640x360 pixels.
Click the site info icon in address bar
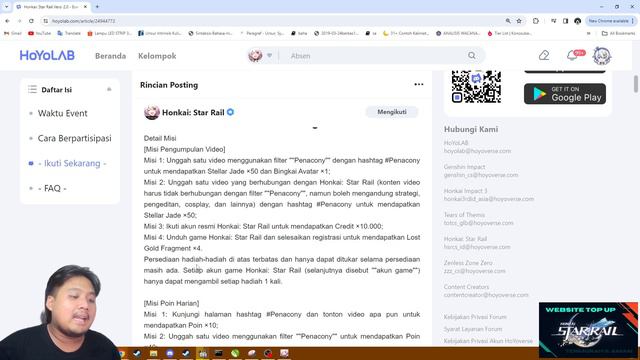point(46,21)
